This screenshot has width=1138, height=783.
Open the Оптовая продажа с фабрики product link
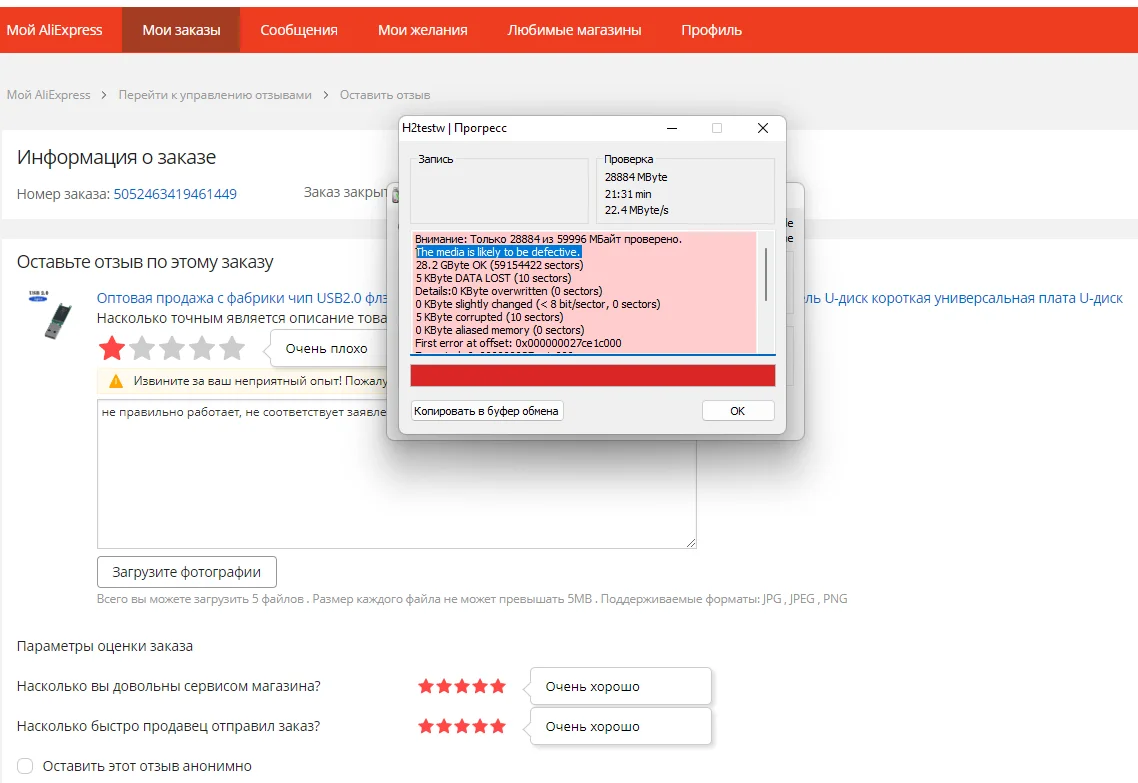242,298
